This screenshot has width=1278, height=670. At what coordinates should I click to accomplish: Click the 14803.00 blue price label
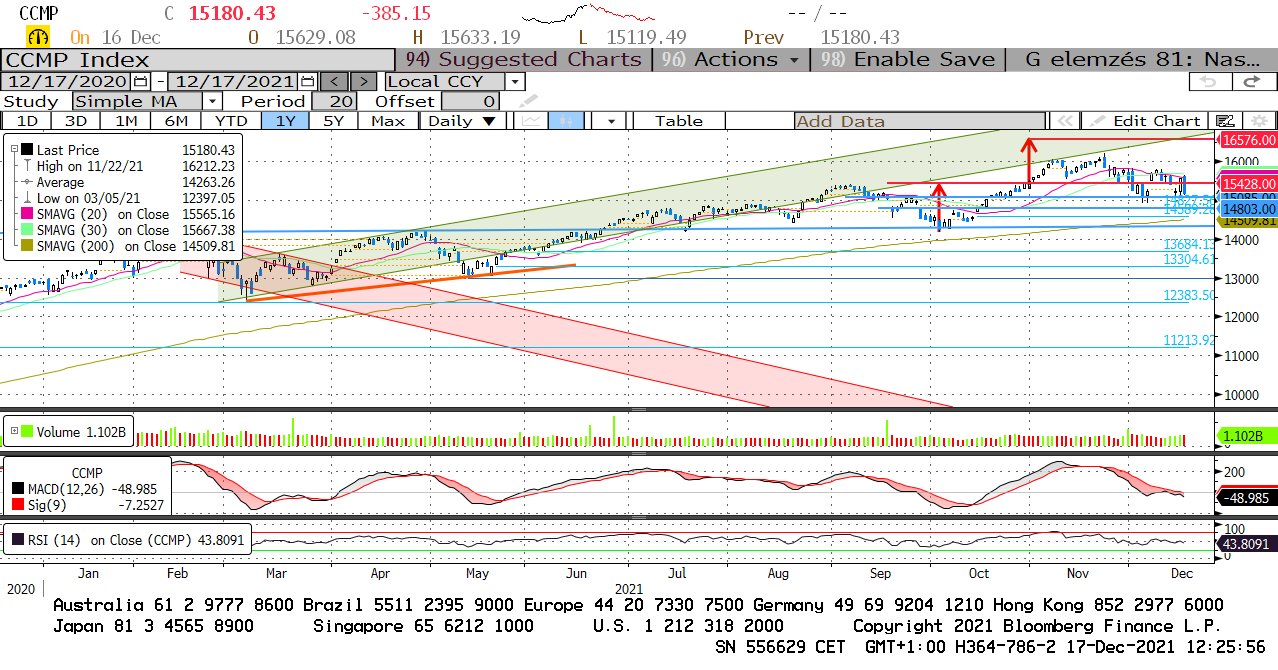(x=1247, y=209)
